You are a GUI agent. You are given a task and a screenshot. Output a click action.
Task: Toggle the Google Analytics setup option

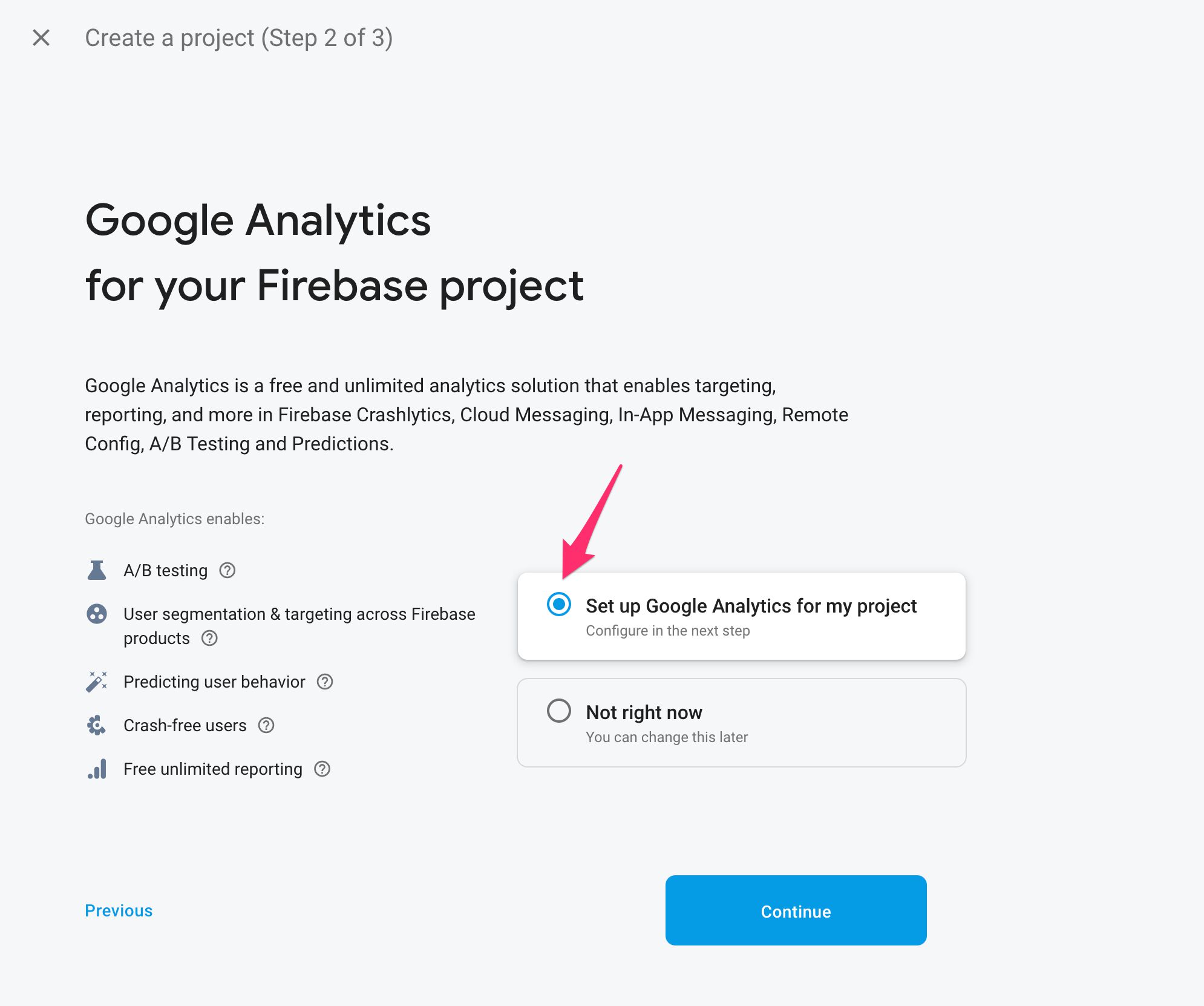pyautogui.click(x=557, y=604)
